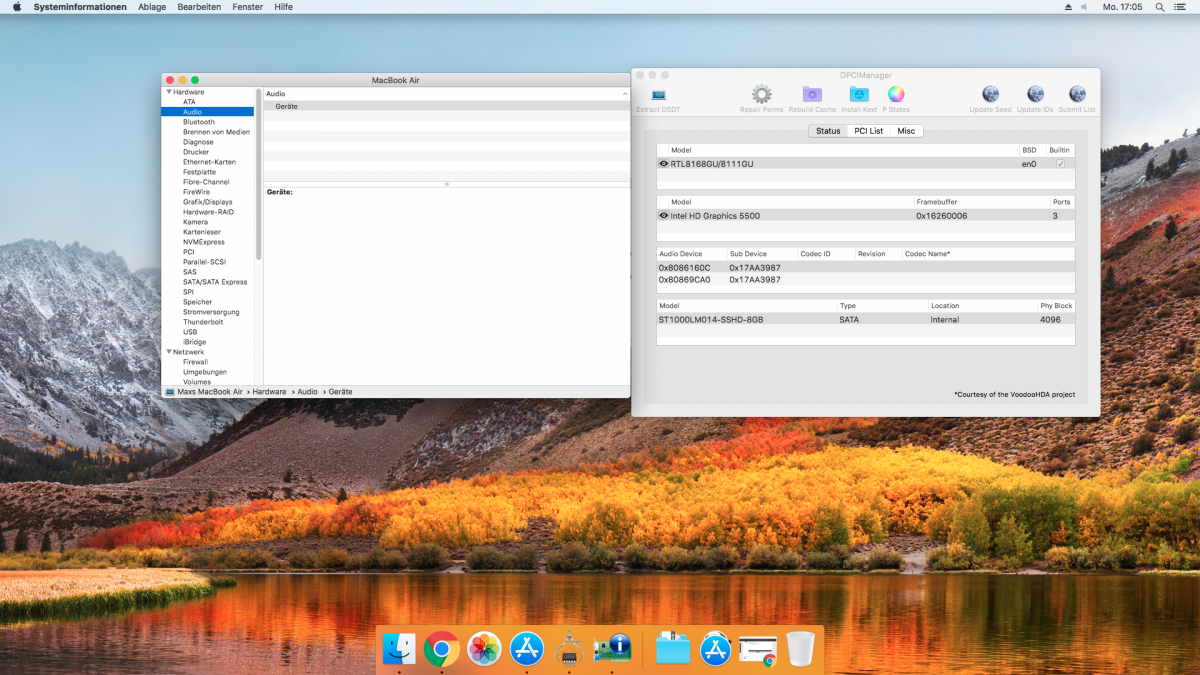Open the P States color wheel icon
1200x675 pixels.
click(896, 95)
